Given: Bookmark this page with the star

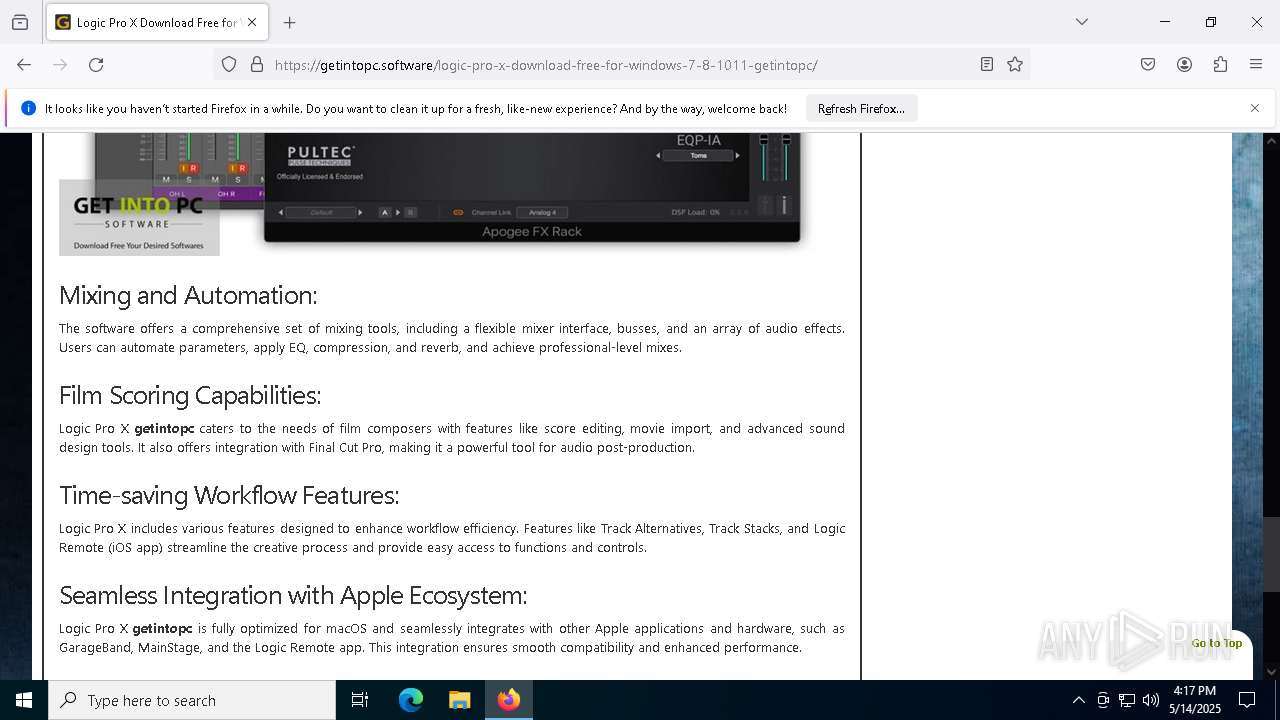Looking at the screenshot, I should point(1015,64).
